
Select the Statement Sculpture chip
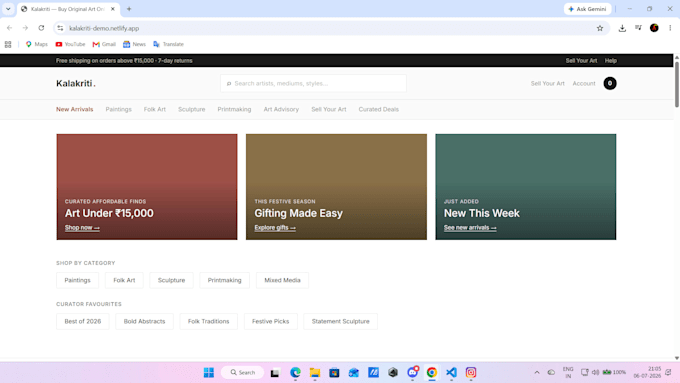(340, 321)
